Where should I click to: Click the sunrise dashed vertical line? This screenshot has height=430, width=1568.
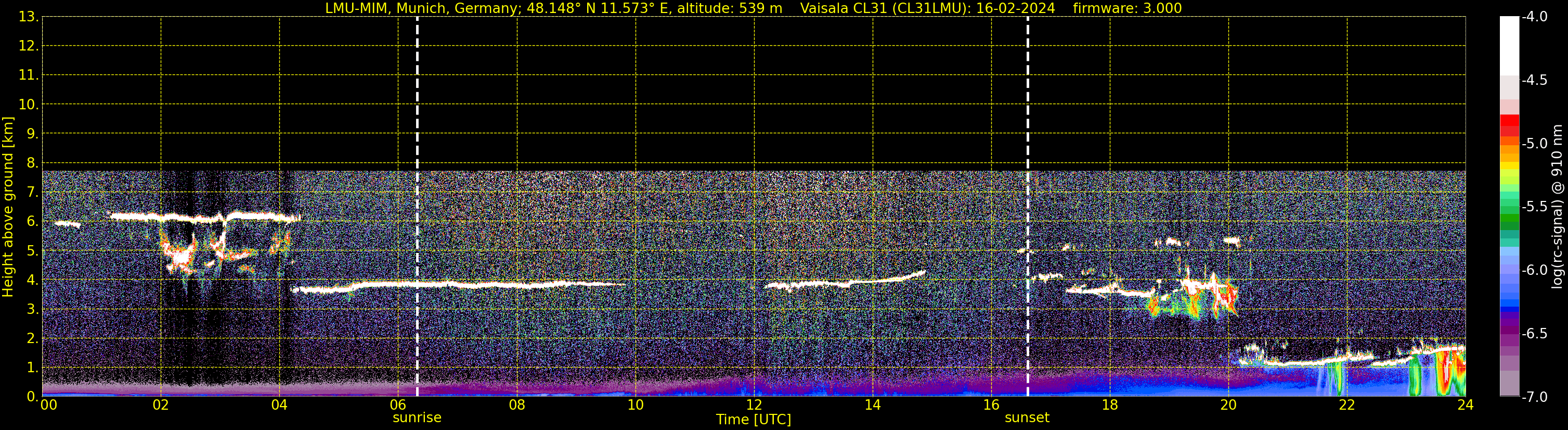point(417,91)
